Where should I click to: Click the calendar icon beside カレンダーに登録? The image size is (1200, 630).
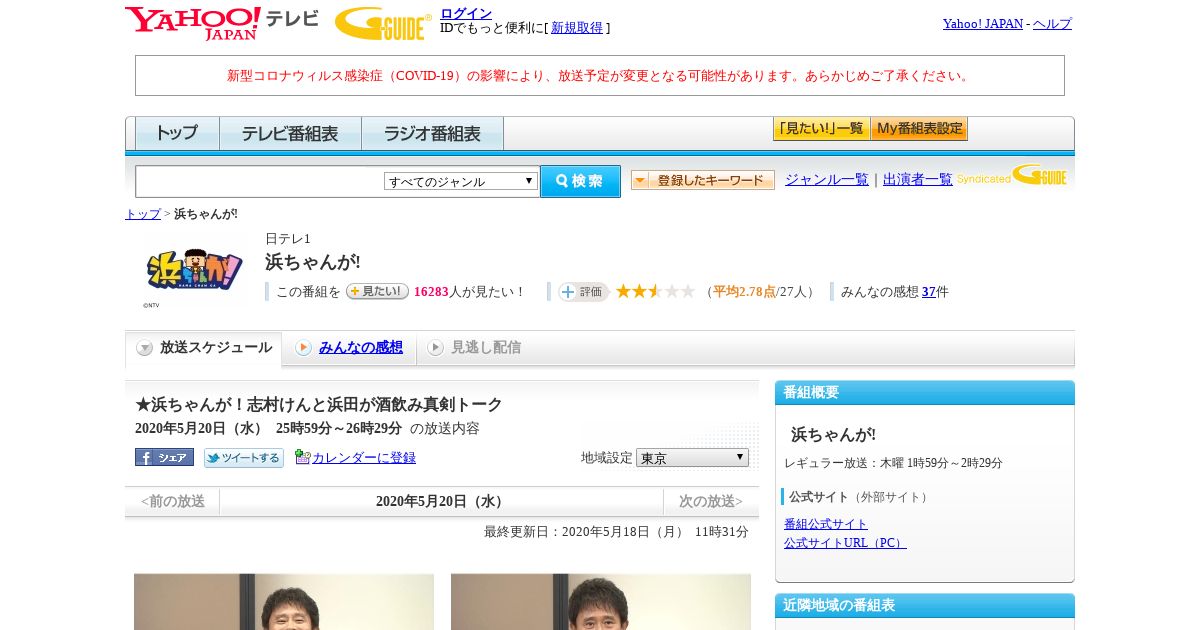click(x=302, y=457)
